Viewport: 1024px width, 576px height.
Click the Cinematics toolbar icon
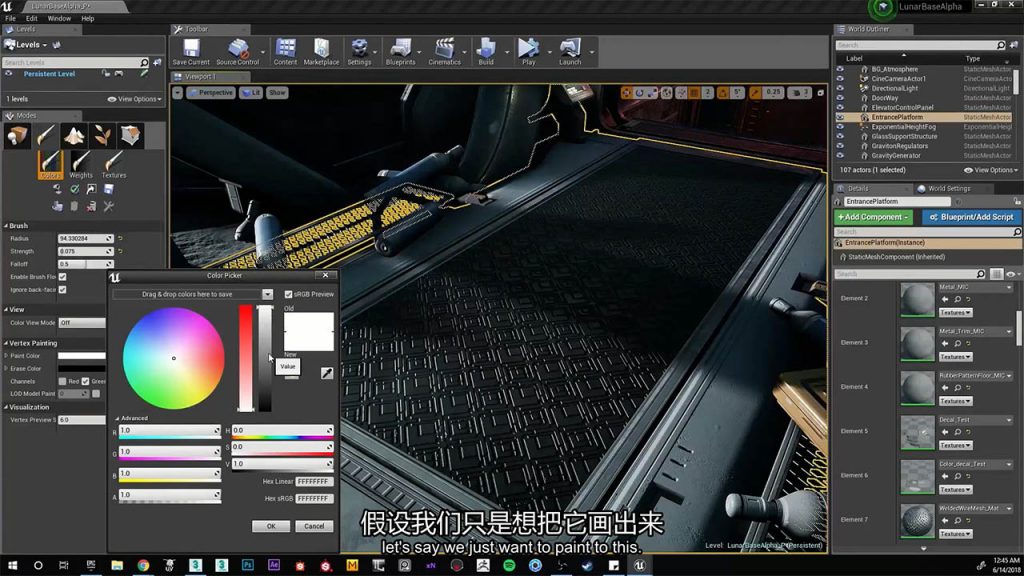444,50
